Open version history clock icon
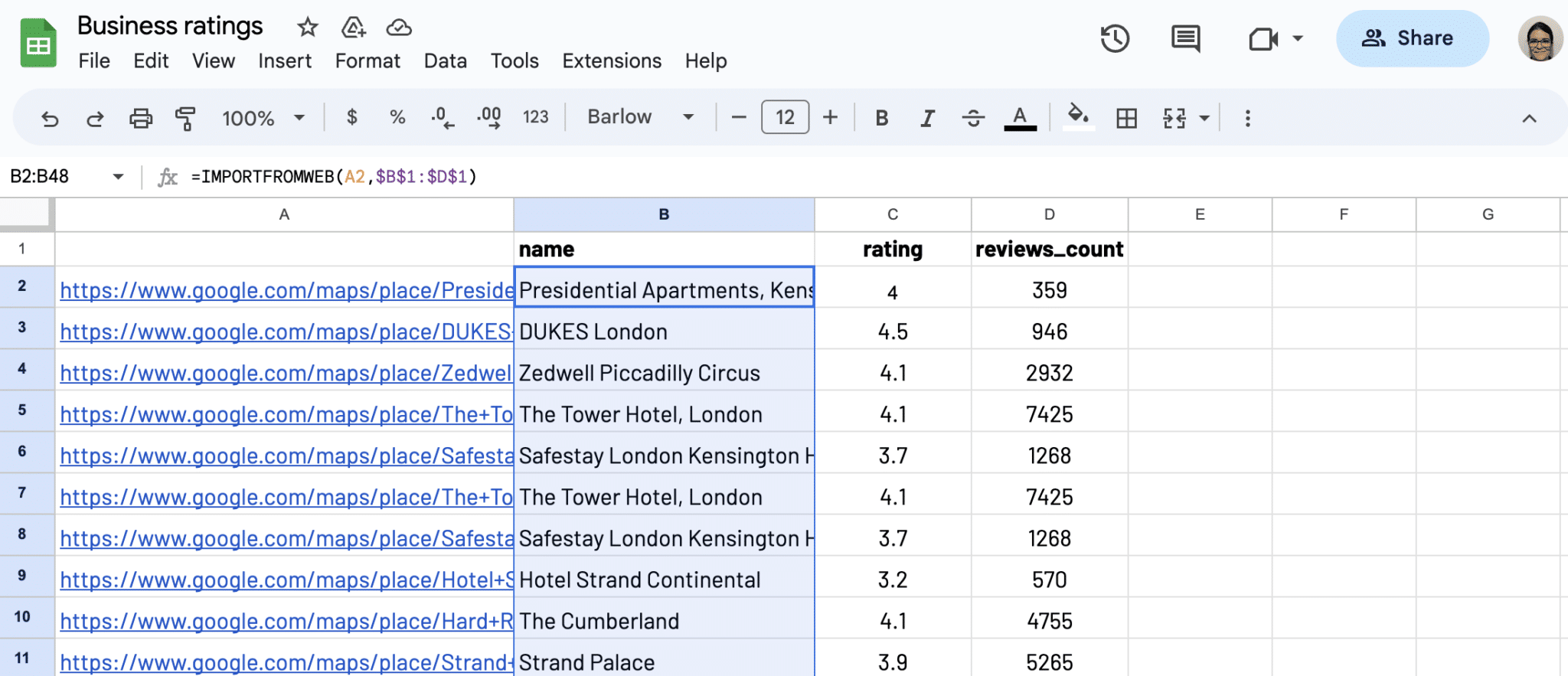 tap(1115, 38)
